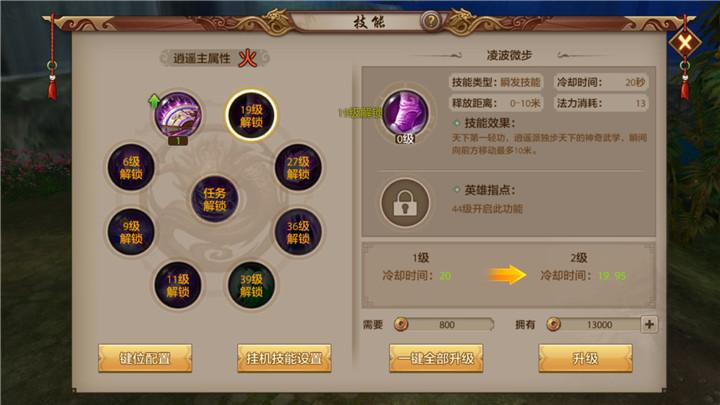Select the green 39级解锁 skill slot
720x405 pixels.
pyautogui.click(x=251, y=285)
